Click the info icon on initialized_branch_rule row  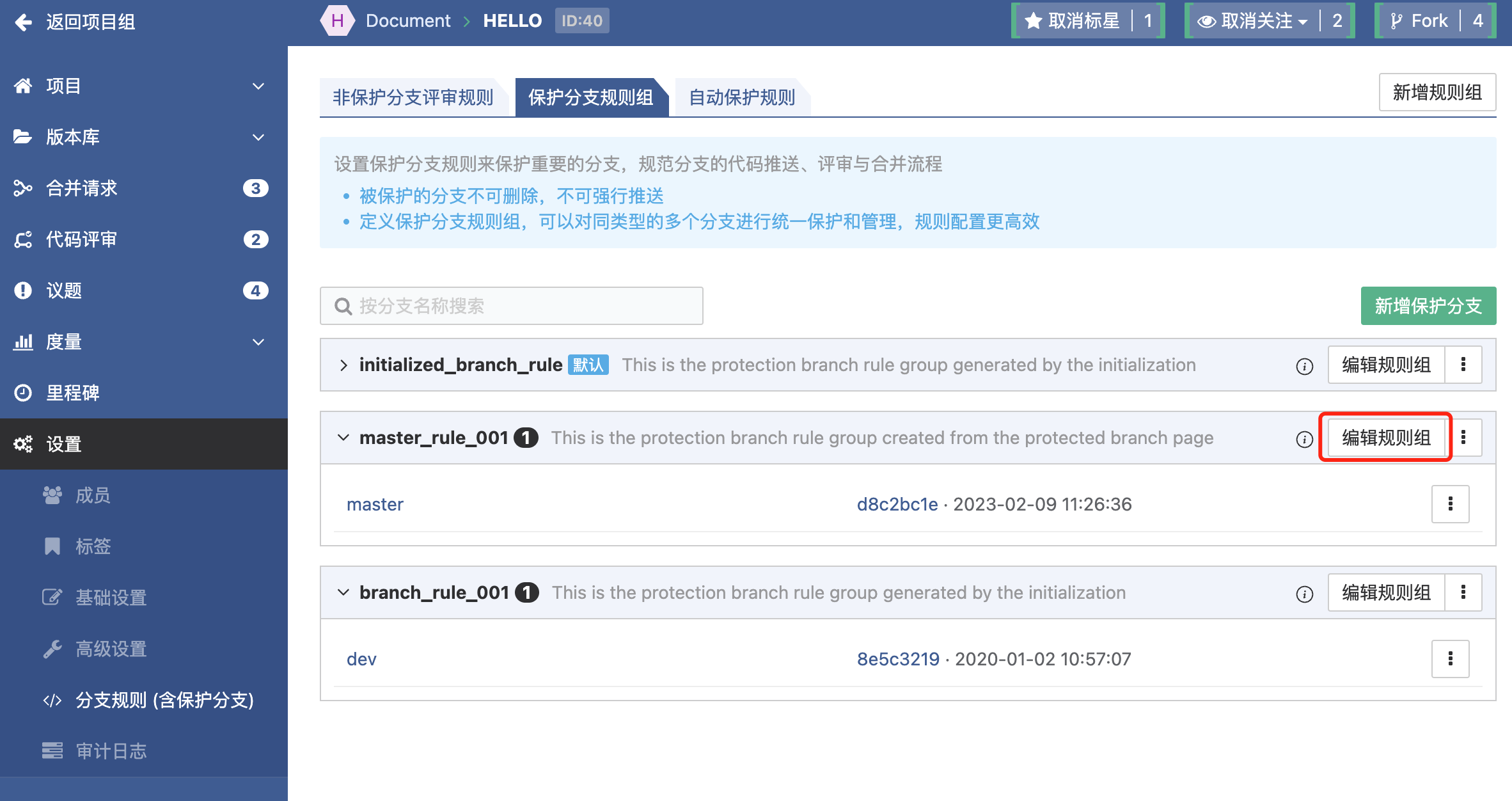pos(1304,366)
